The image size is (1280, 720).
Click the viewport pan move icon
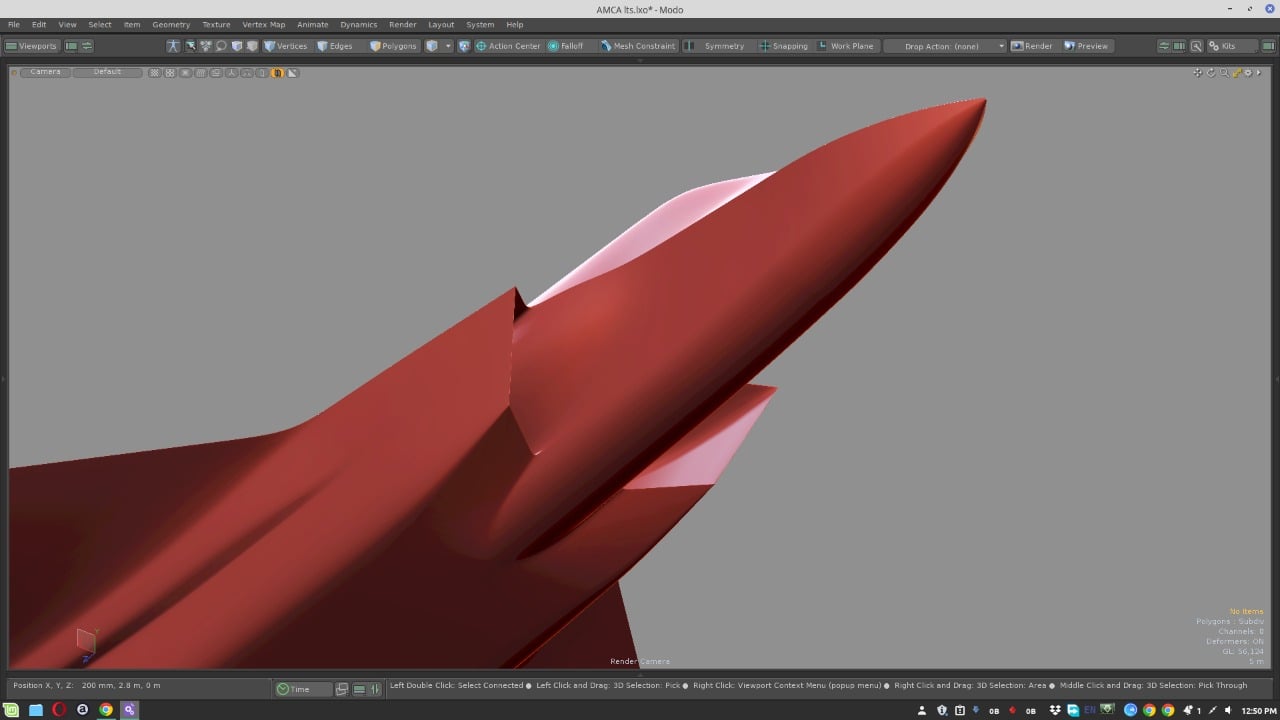point(1198,73)
